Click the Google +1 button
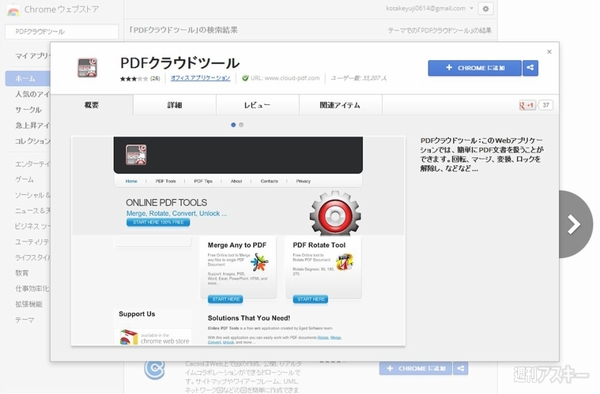The height and width of the screenshot is (394, 600). click(x=527, y=105)
